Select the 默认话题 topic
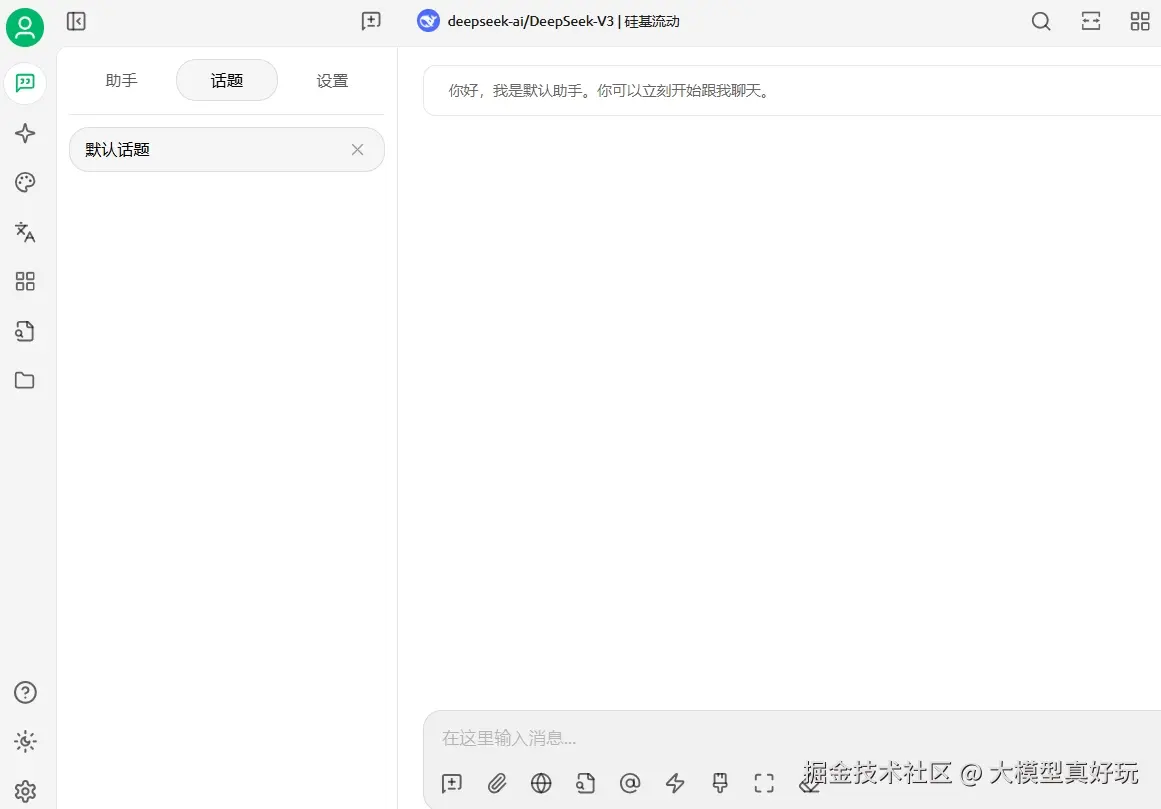The image size is (1161, 809). [x=227, y=150]
